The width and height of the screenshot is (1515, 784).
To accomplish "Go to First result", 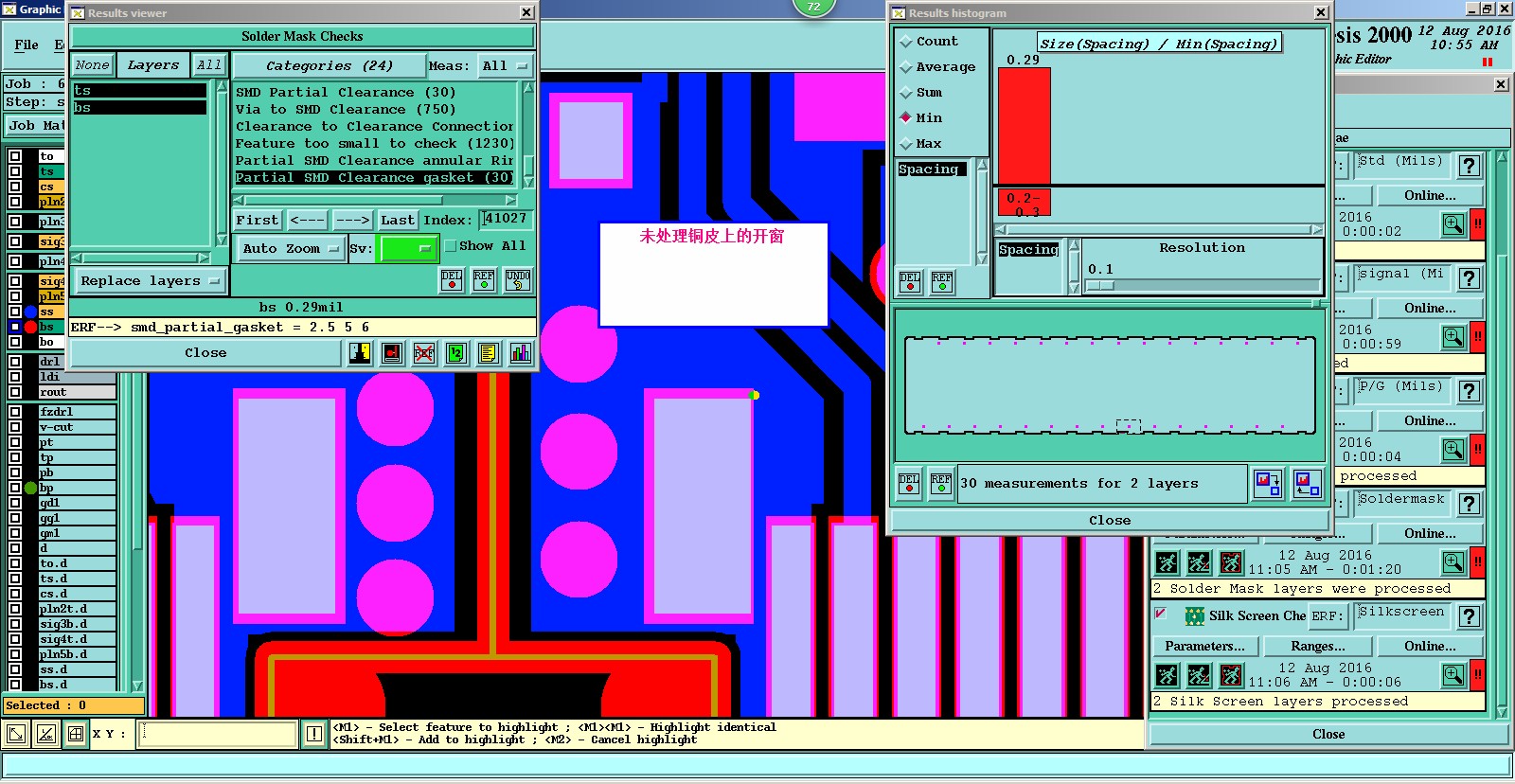I will coord(258,220).
